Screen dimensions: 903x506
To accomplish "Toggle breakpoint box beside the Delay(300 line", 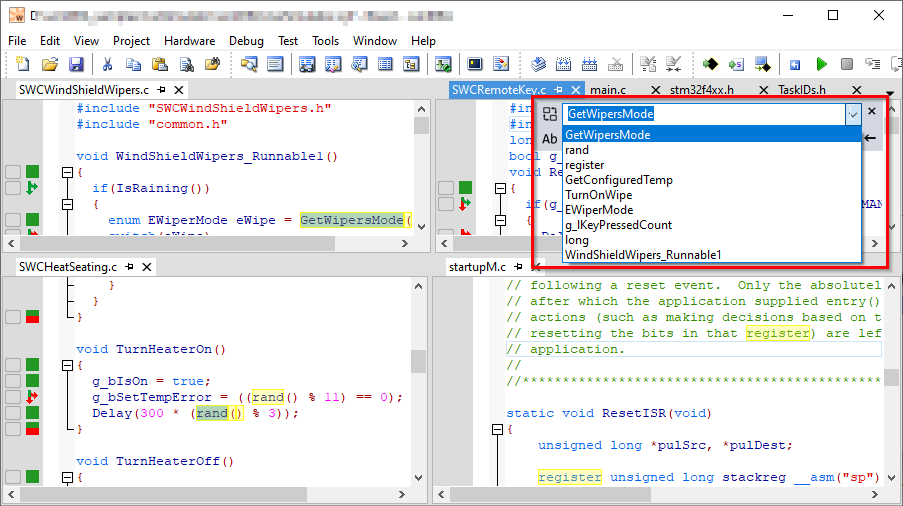I will click(13, 413).
